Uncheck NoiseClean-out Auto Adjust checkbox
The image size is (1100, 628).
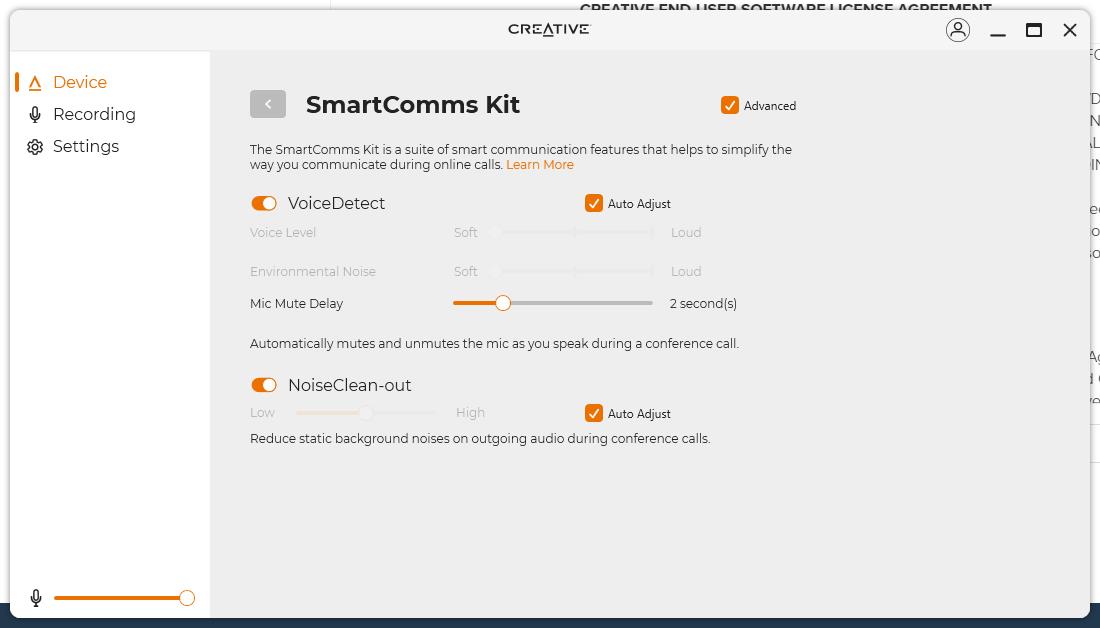point(594,413)
